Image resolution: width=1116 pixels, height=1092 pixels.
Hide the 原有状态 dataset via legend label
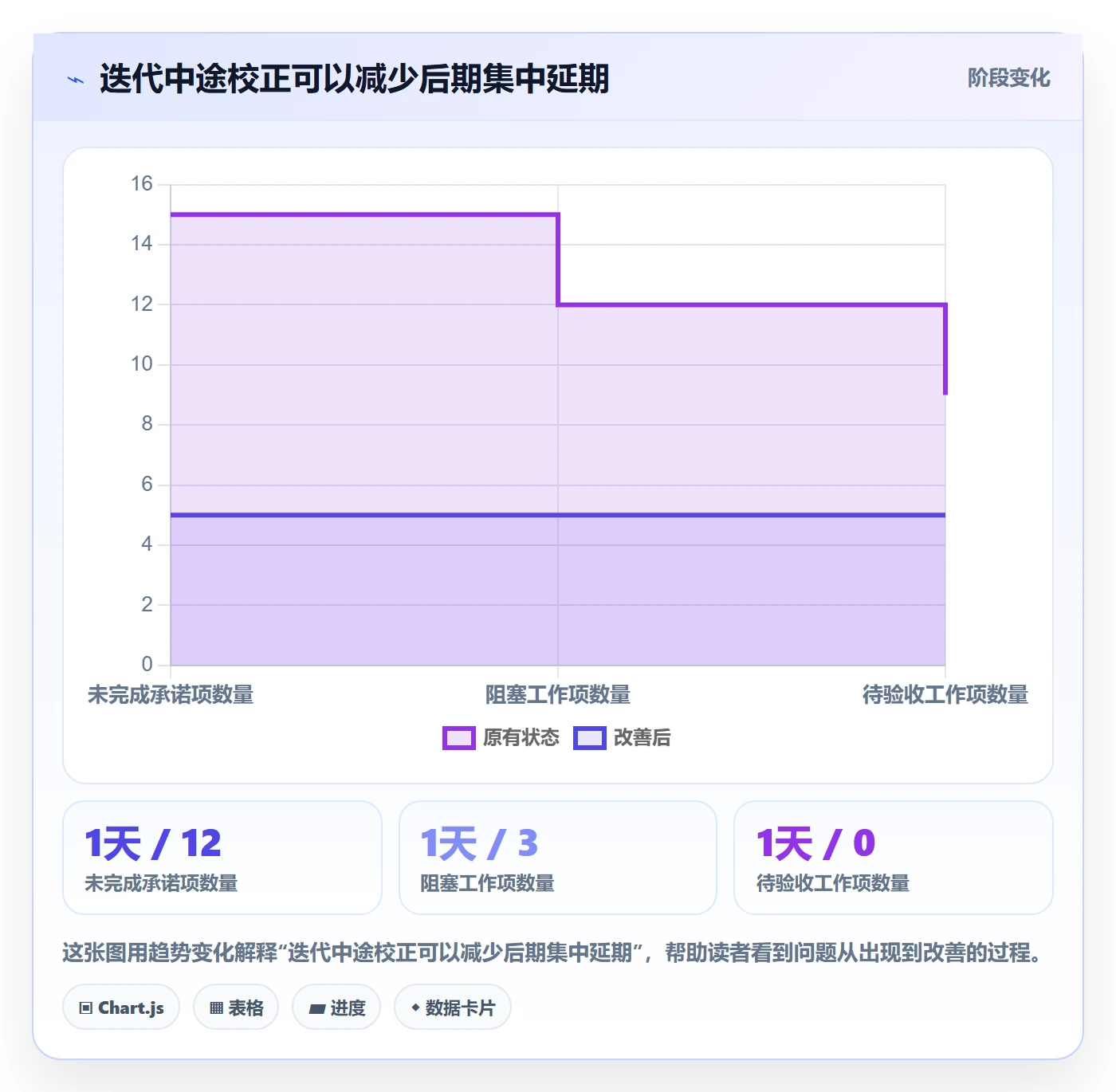521,738
